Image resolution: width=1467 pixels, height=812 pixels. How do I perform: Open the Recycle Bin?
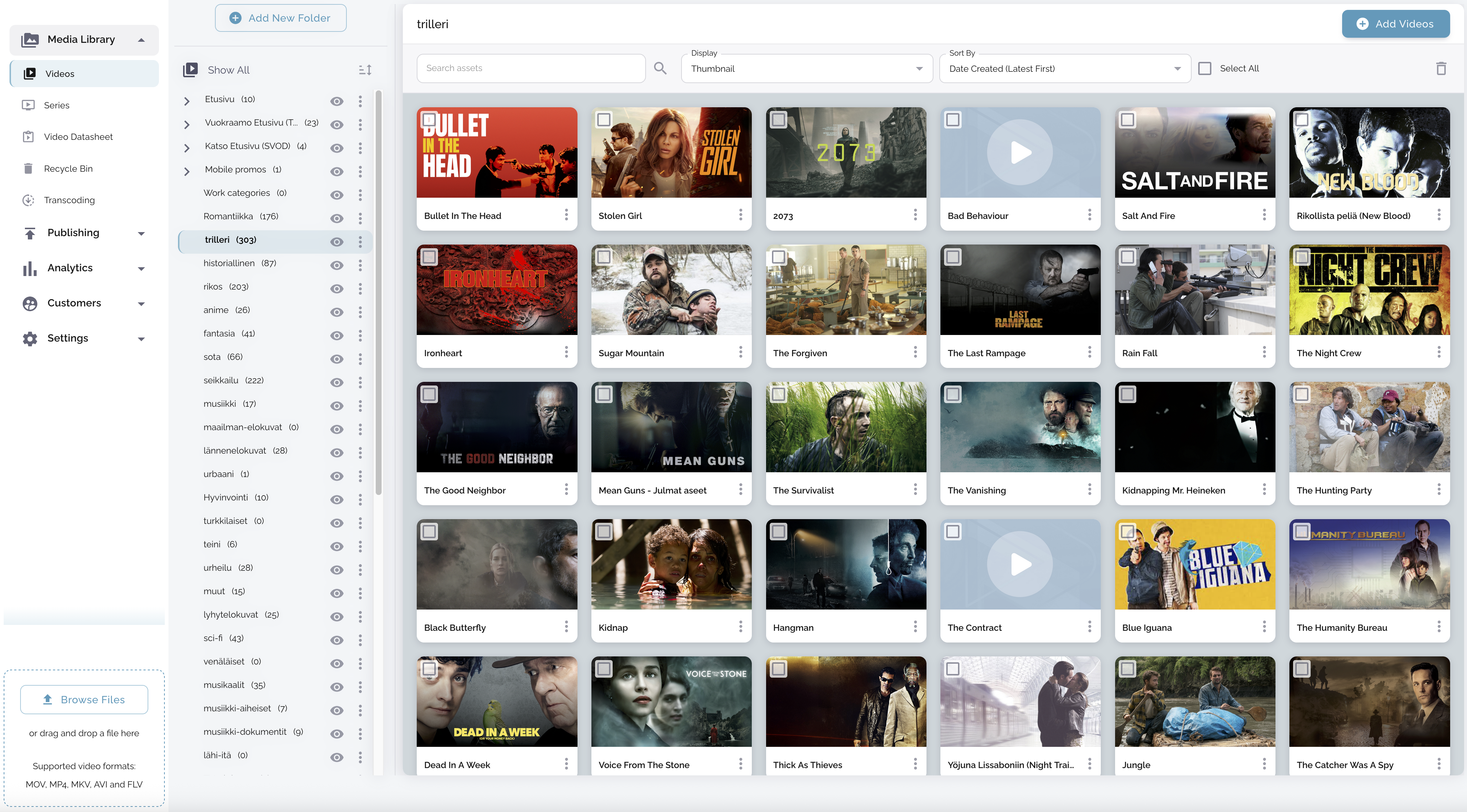(x=68, y=168)
